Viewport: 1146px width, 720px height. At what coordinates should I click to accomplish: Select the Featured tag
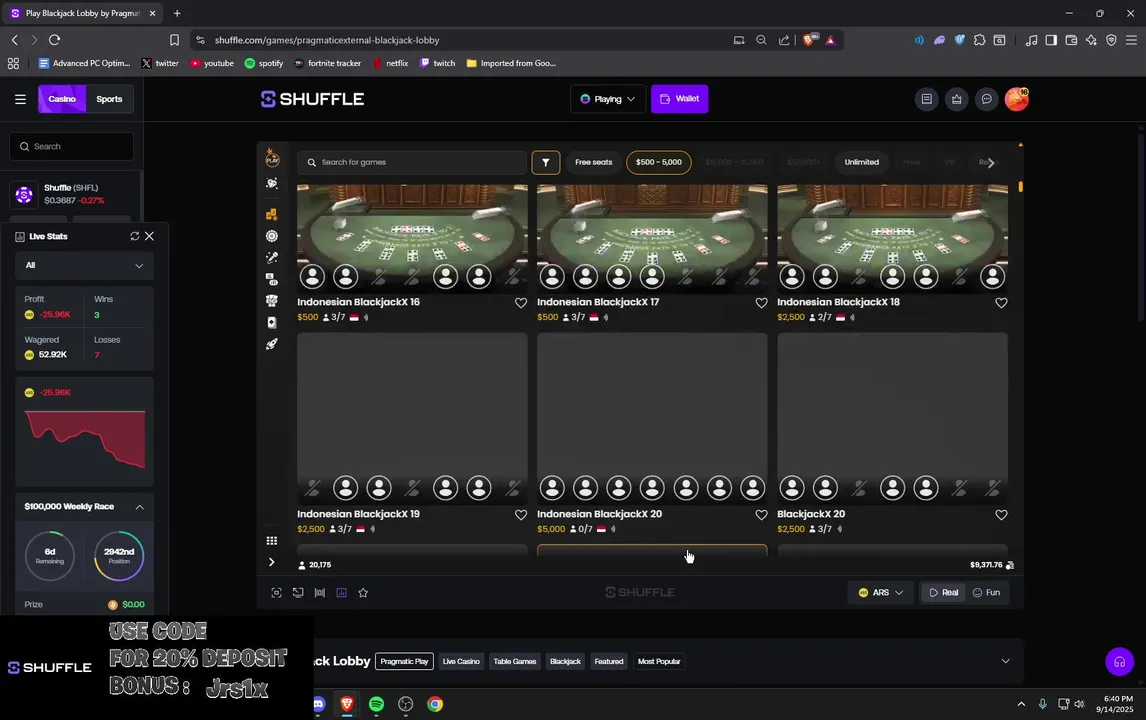(609, 662)
